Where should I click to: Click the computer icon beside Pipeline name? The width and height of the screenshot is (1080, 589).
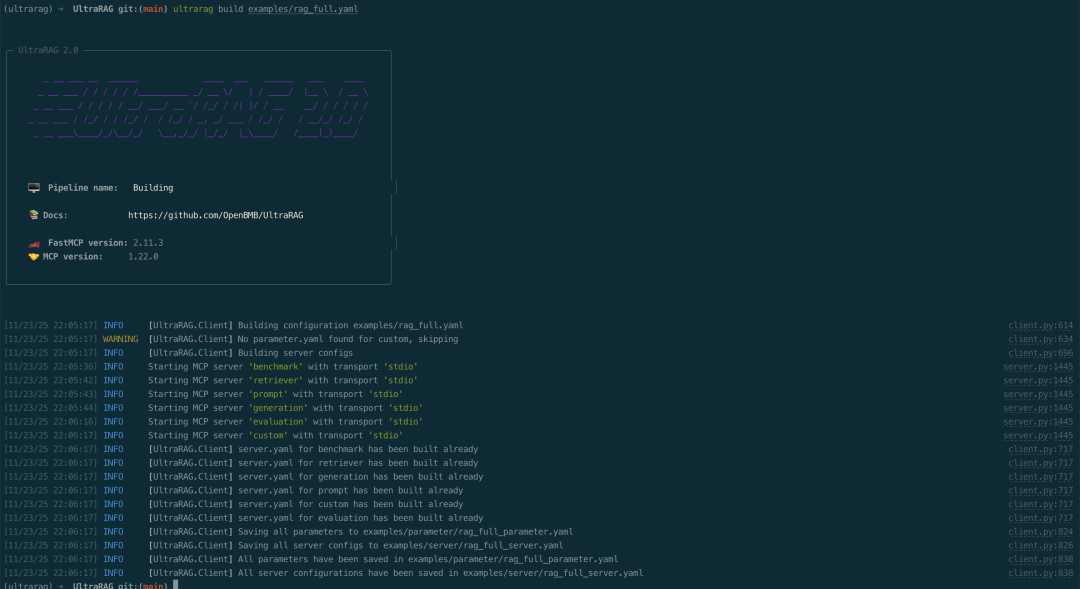coord(34,187)
